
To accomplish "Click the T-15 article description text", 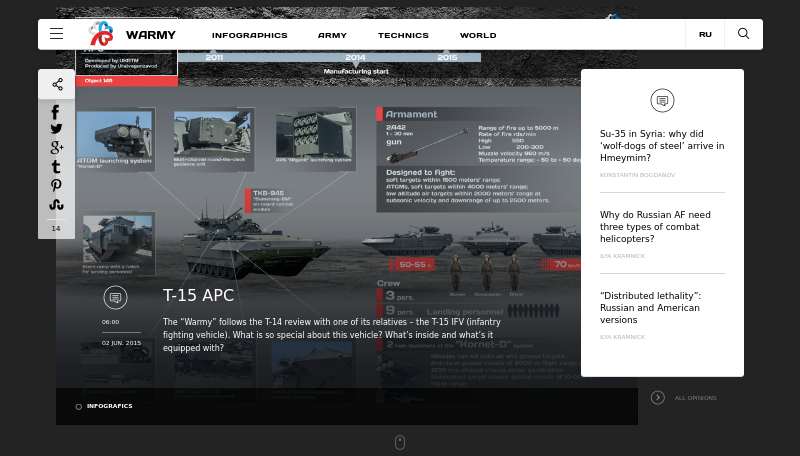I will pos(332,335).
